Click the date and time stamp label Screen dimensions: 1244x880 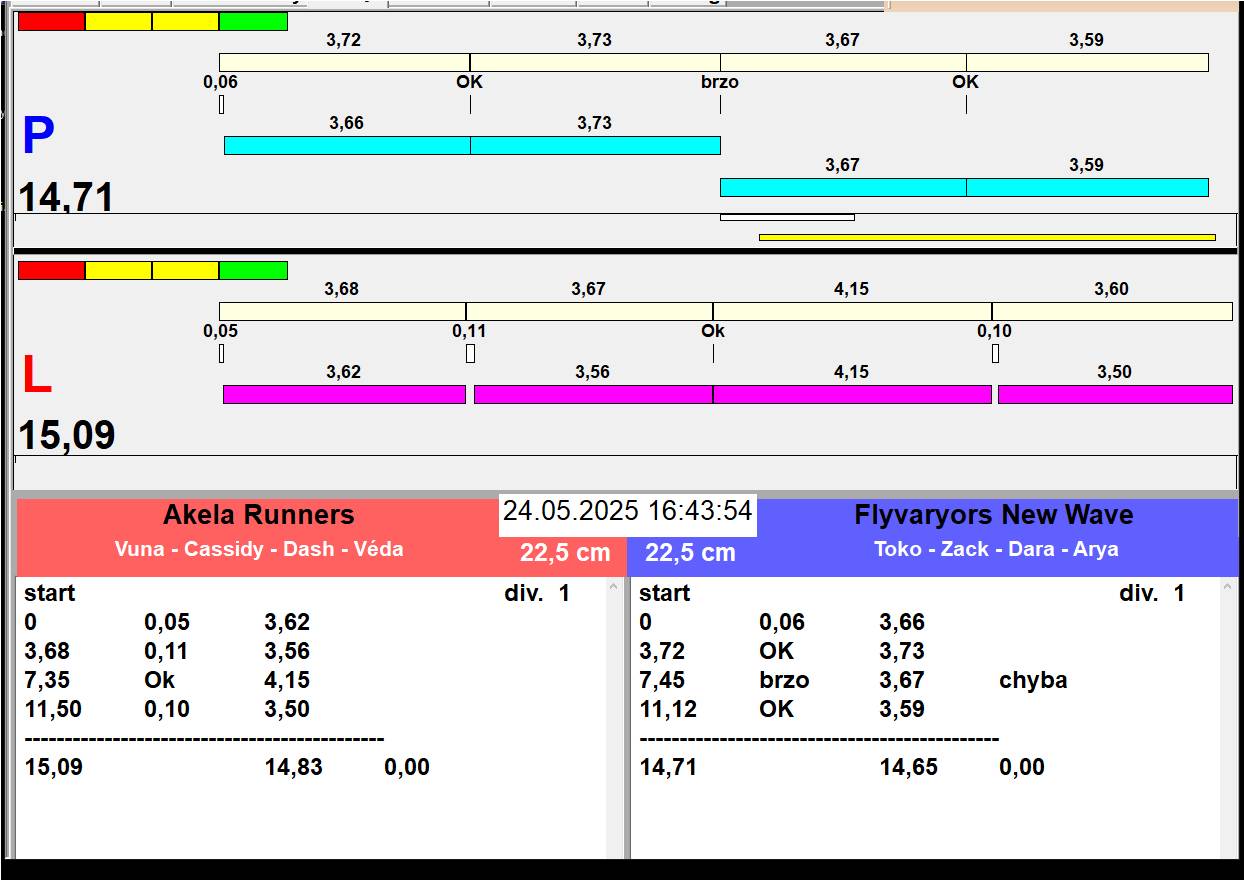pos(627,512)
